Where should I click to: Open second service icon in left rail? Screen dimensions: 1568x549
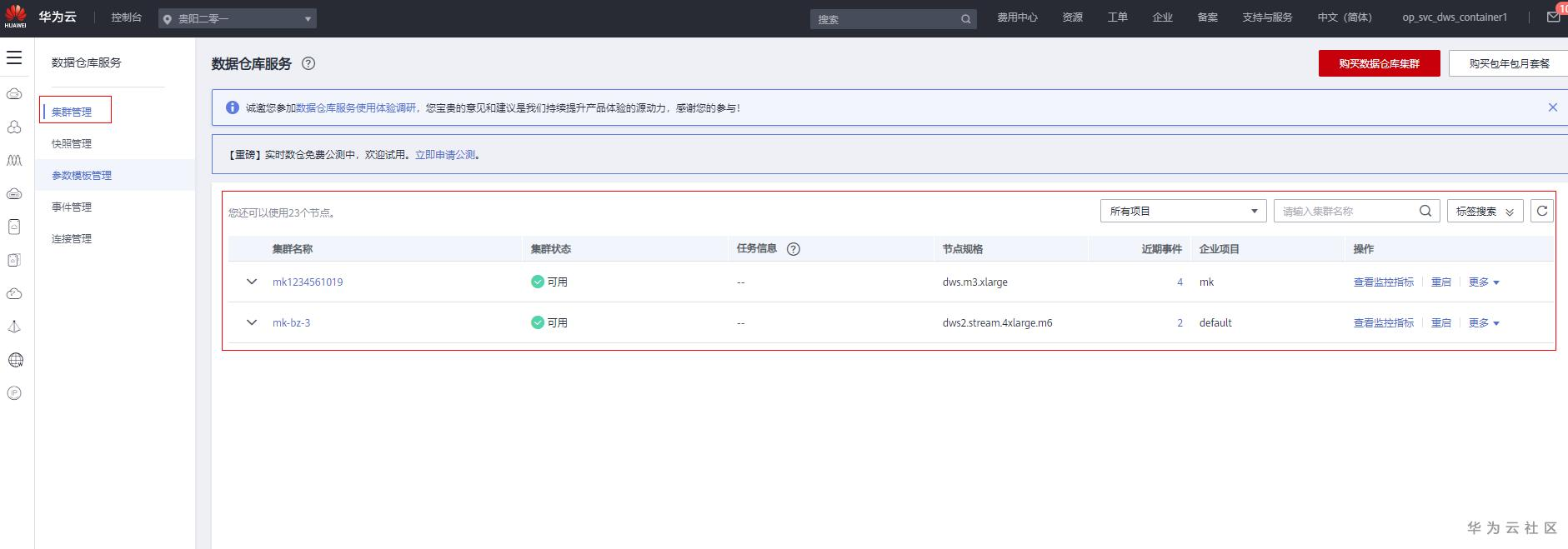(x=14, y=127)
